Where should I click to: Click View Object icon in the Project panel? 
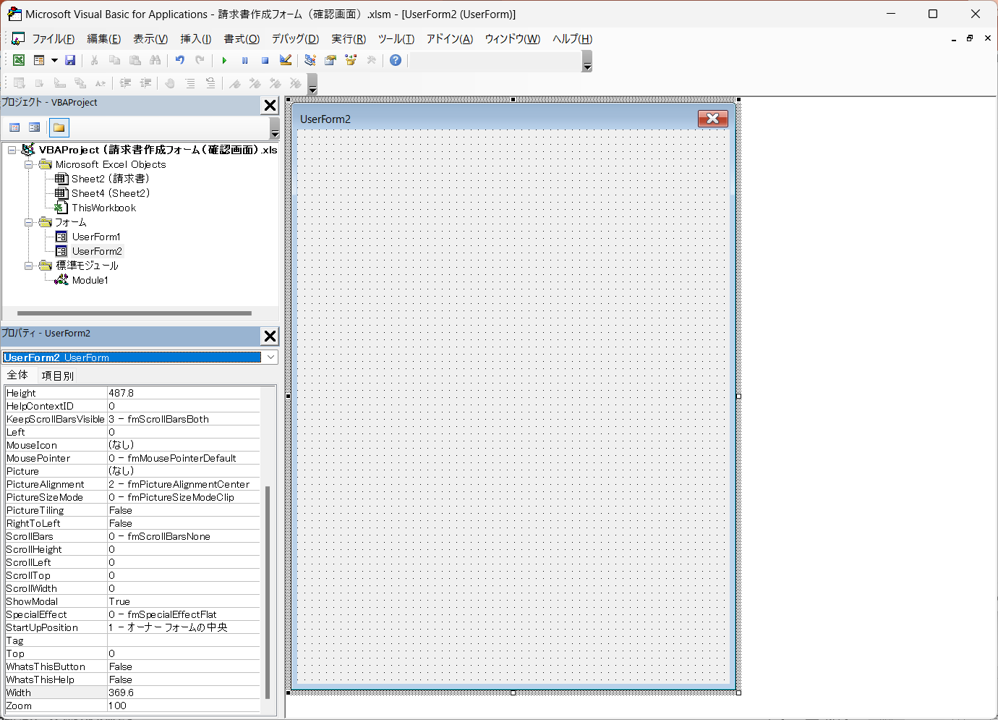[x=35, y=128]
